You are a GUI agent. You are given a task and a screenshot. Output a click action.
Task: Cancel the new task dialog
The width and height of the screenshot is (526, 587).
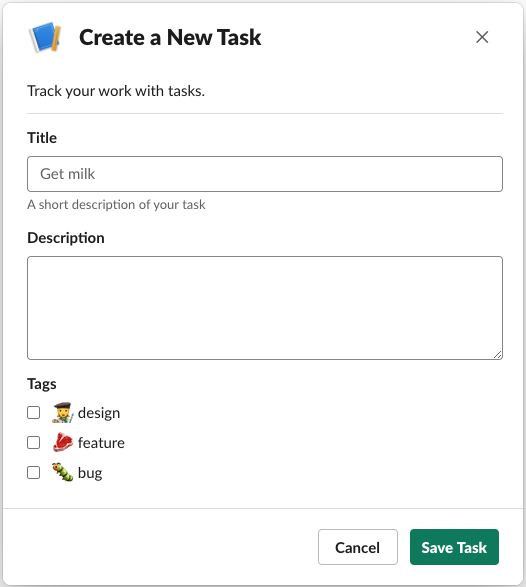click(358, 547)
